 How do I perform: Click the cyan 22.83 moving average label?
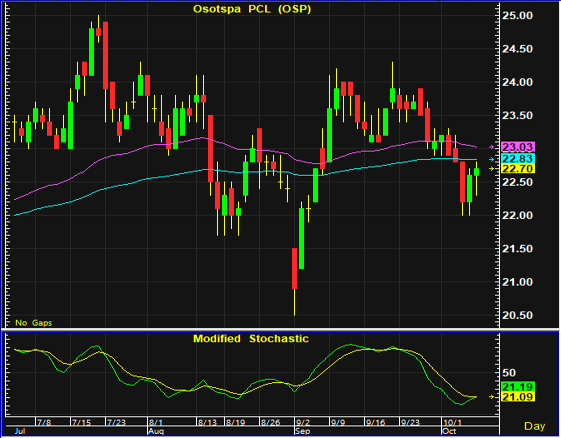pyautogui.click(x=518, y=159)
